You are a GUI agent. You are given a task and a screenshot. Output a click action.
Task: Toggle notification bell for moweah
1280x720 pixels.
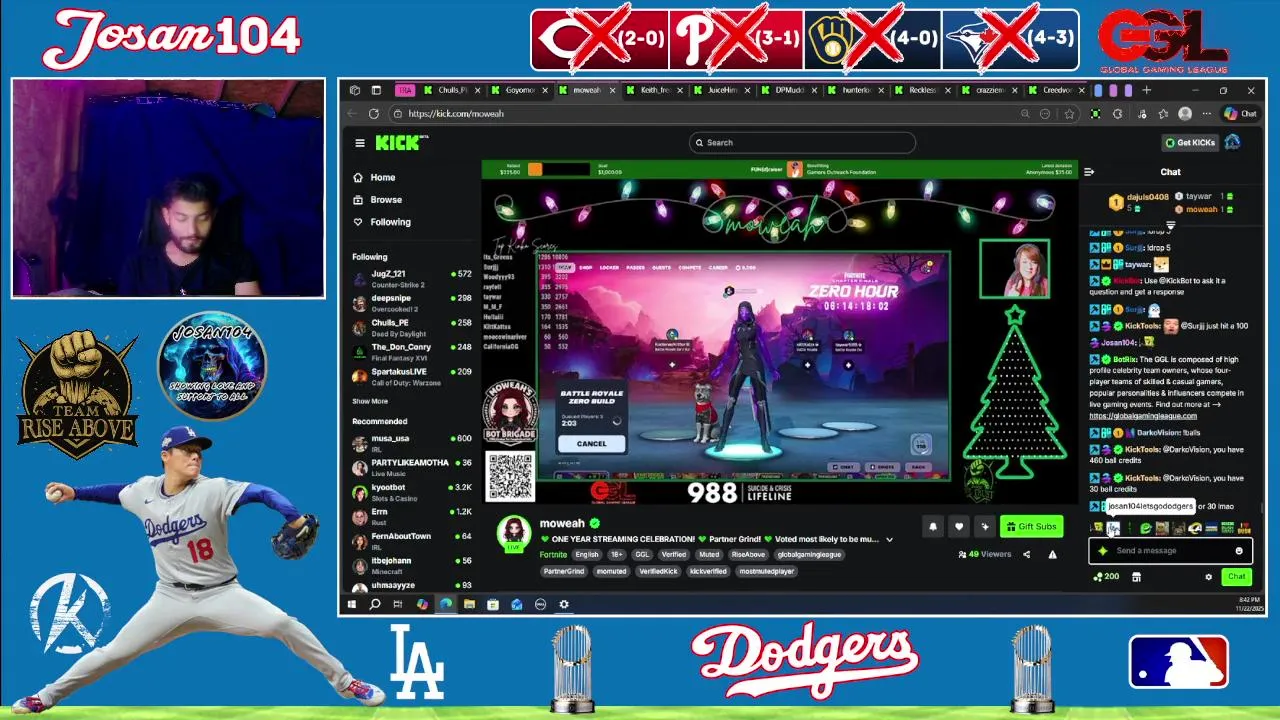pyautogui.click(x=933, y=527)
